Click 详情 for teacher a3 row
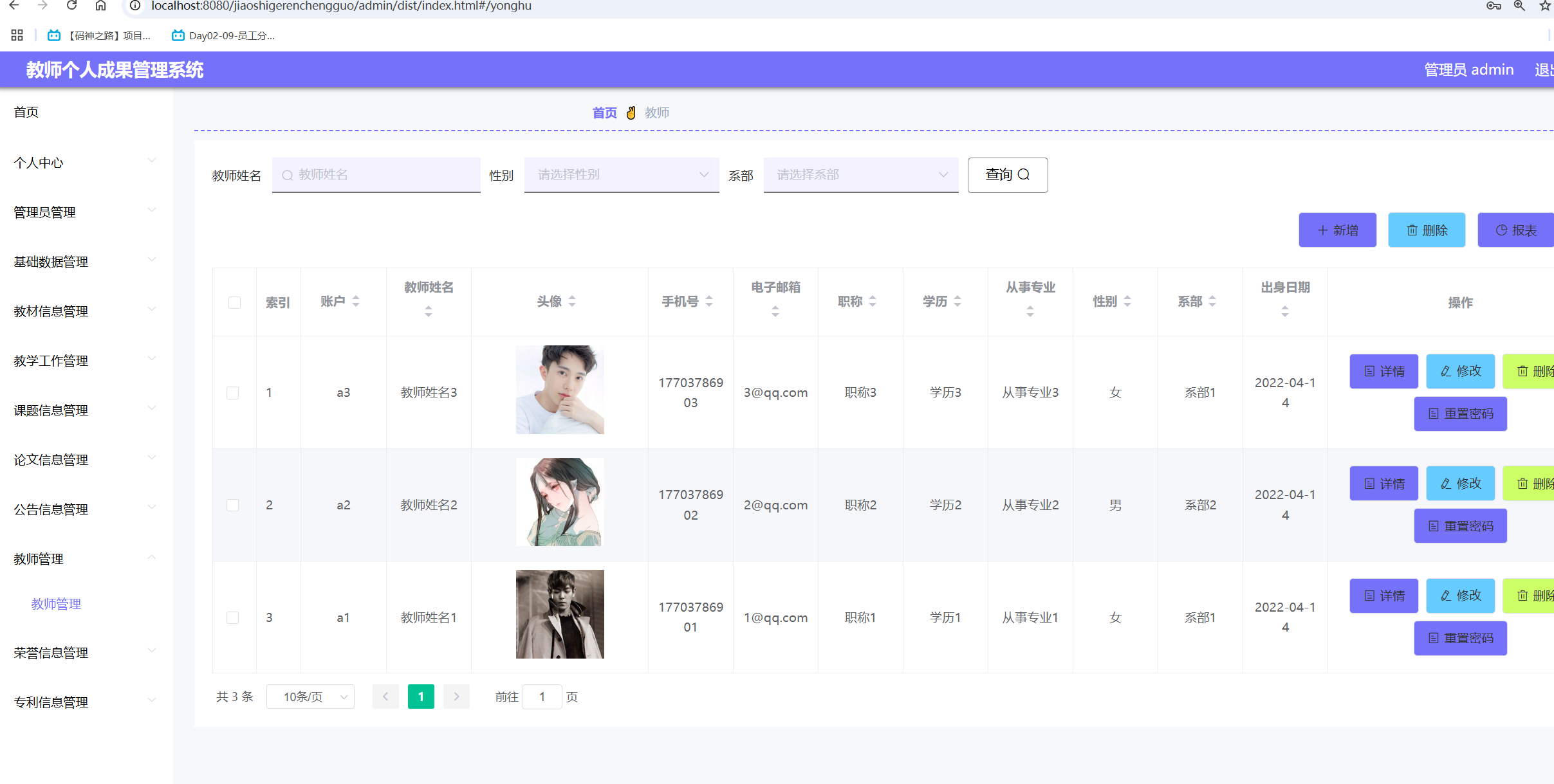The width and height of the screenshot is (1554, 784). tap(1383, 371)
